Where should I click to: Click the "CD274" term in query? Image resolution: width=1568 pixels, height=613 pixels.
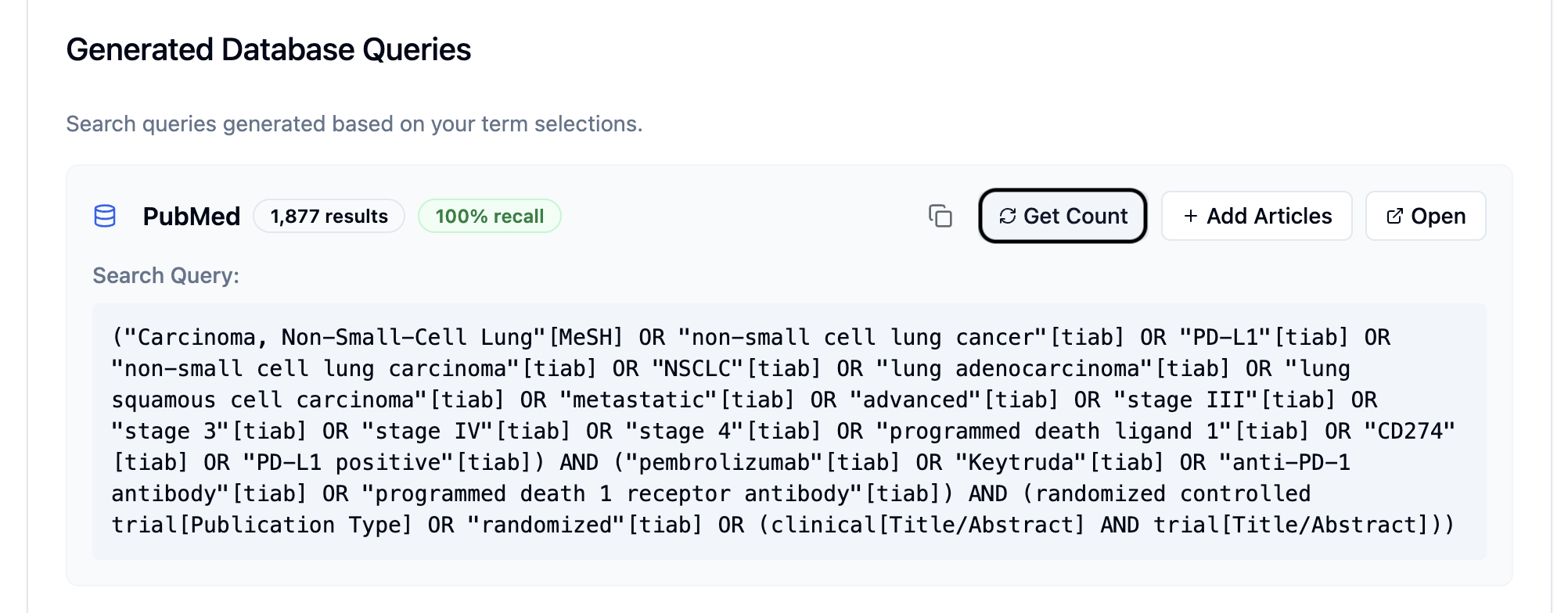click(x=1409, y=431)
